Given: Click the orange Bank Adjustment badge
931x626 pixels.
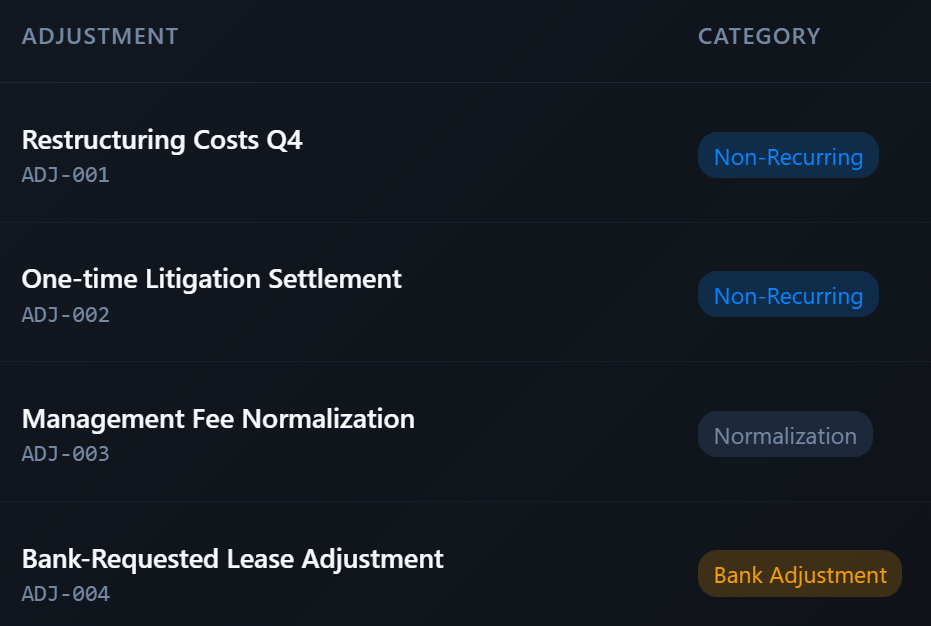Looking at the screenshot, I should tap(800, 575).
